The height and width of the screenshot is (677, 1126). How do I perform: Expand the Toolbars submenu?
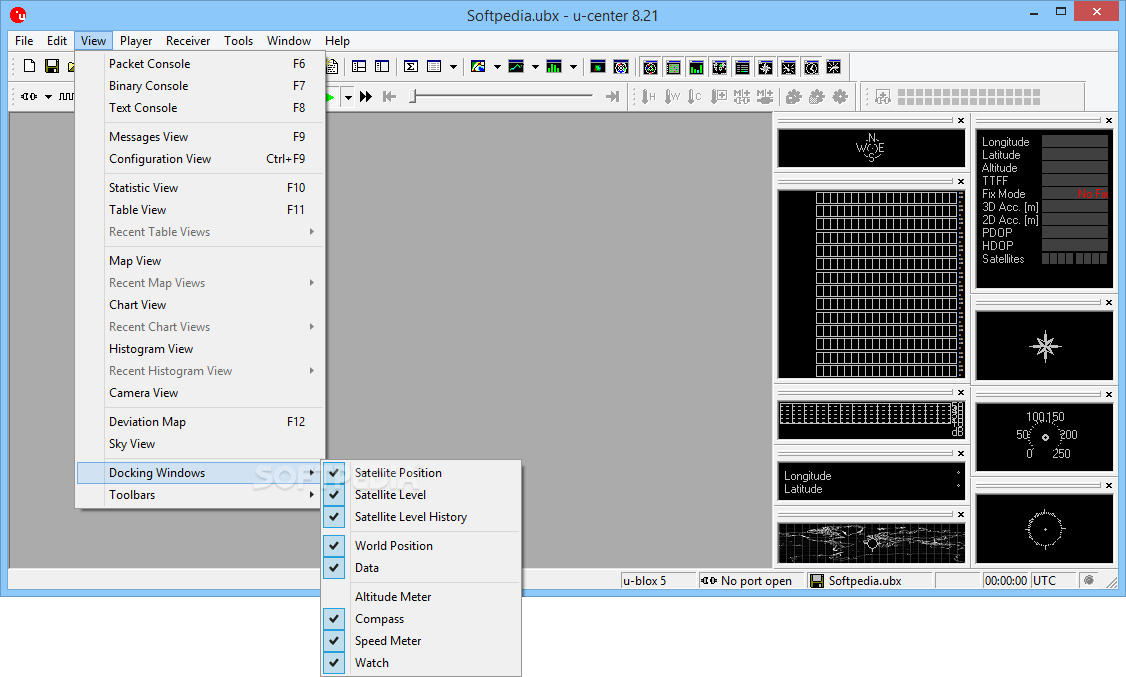pos(199,495)
